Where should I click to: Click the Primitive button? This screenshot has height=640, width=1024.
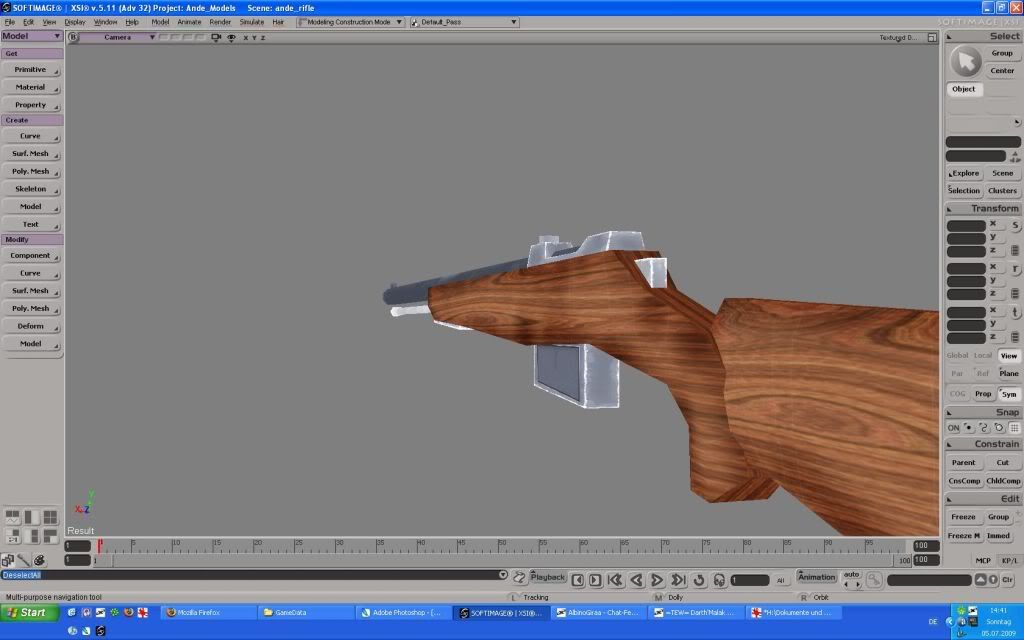(x=31, y=70)
